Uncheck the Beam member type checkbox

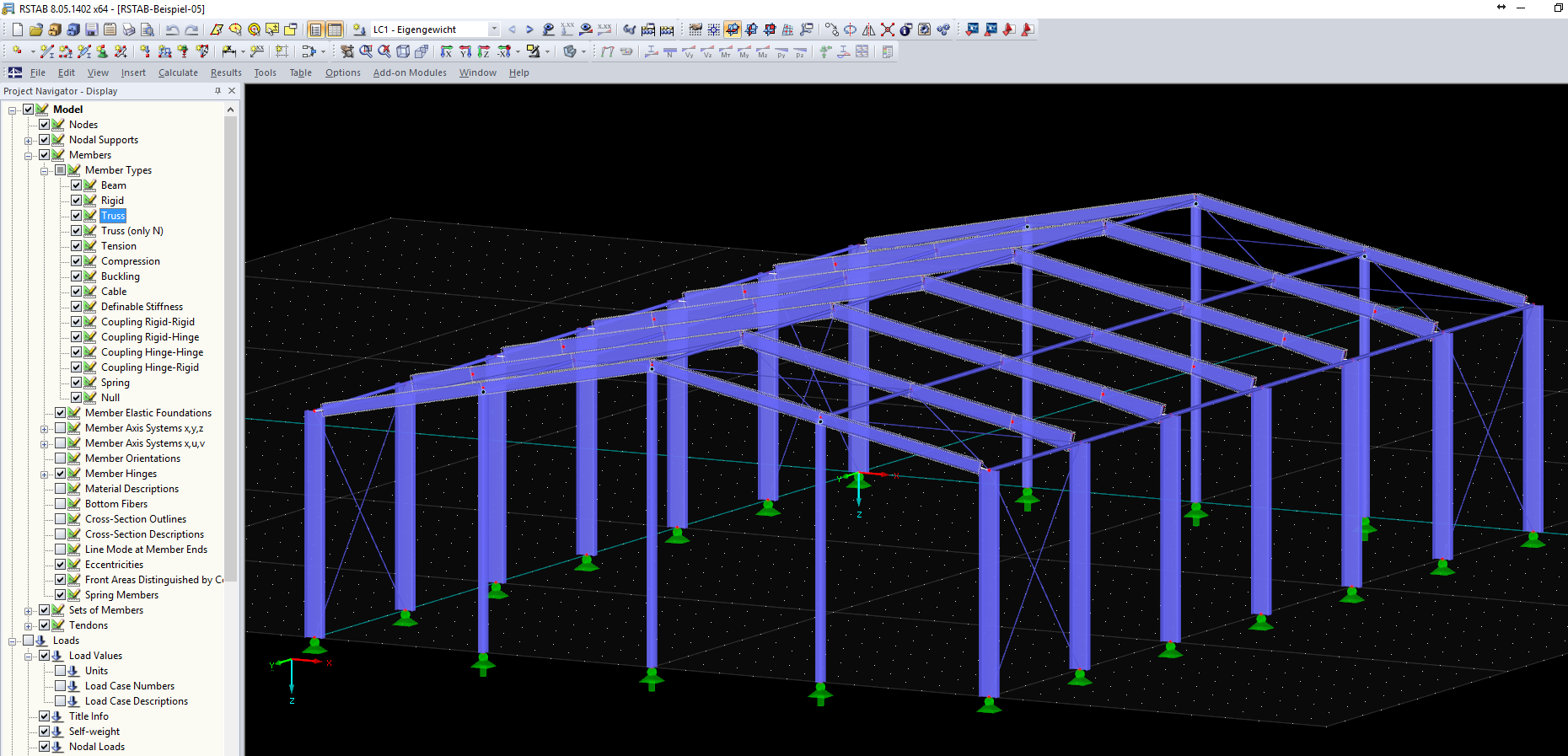[77, 185]
